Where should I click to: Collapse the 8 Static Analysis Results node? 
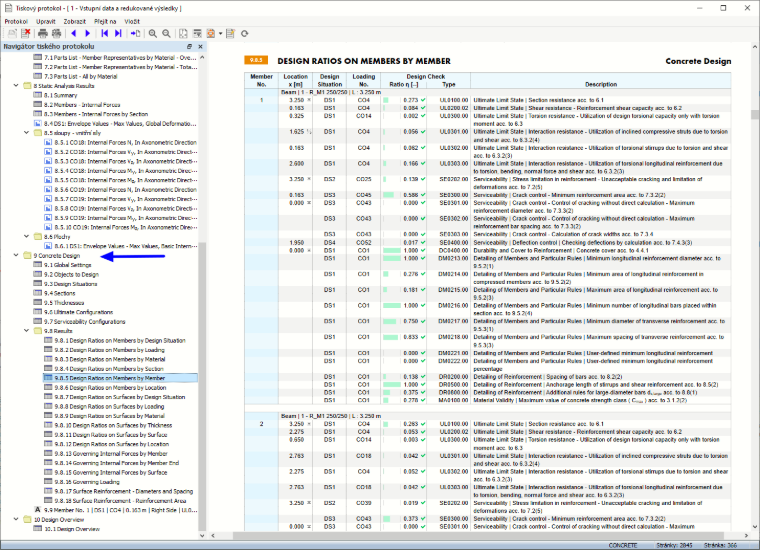click(x=16, y=85)
